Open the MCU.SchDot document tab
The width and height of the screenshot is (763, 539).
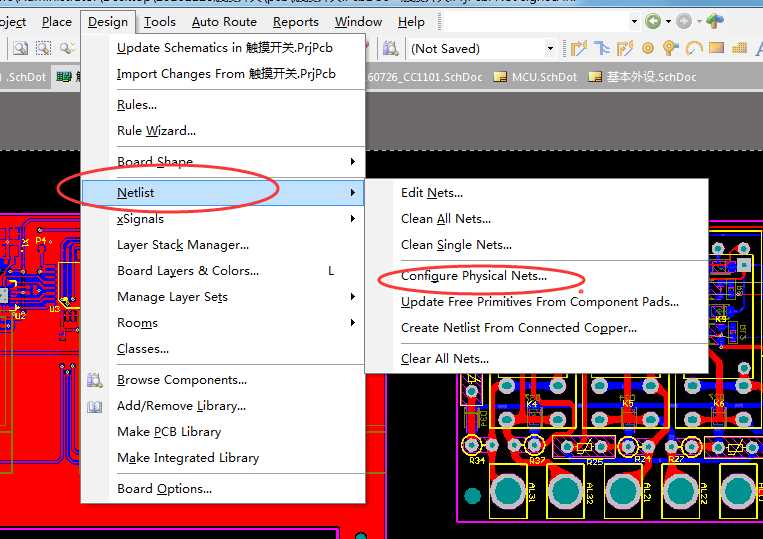[535, 77]
